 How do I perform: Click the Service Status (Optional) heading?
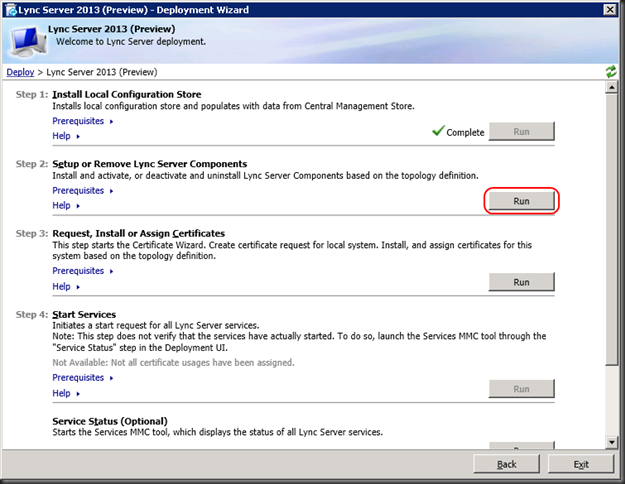(110, 421)
